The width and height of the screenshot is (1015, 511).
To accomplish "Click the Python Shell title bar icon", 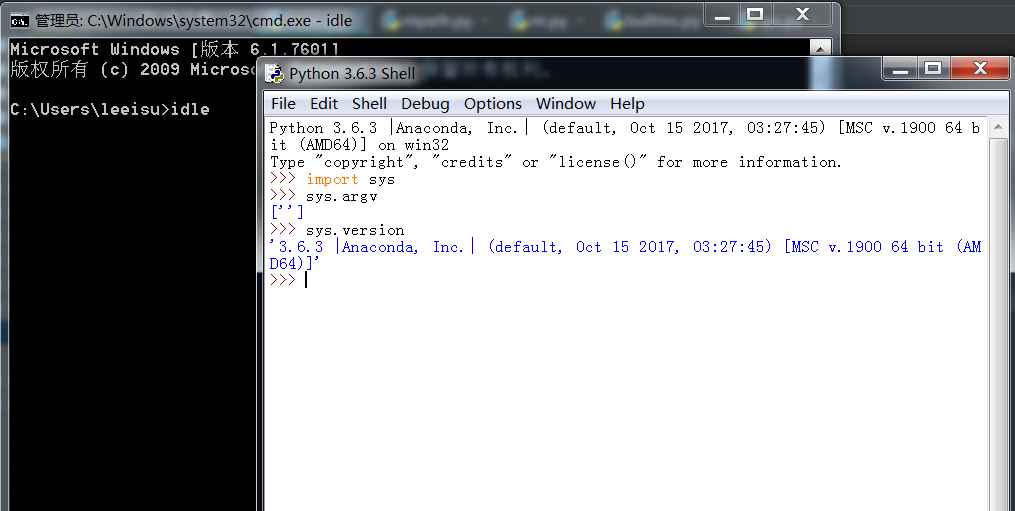I will (274, 74).
